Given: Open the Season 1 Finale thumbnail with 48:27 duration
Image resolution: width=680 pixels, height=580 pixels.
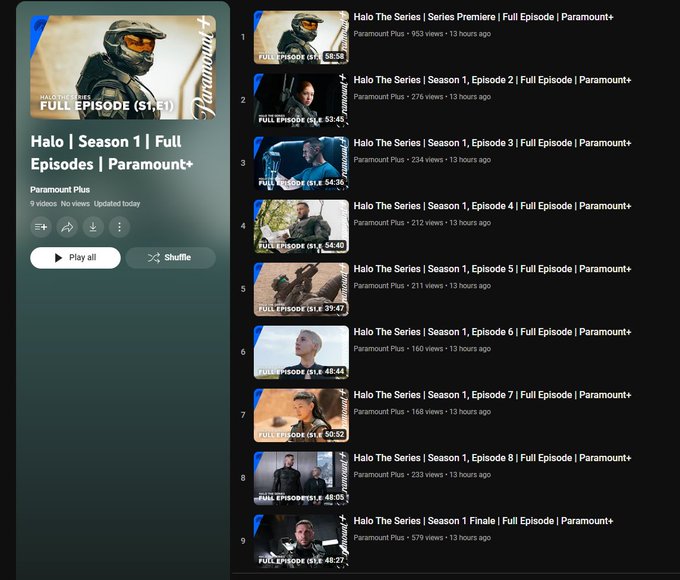Looking at the screenshot, I should [301, 541].
